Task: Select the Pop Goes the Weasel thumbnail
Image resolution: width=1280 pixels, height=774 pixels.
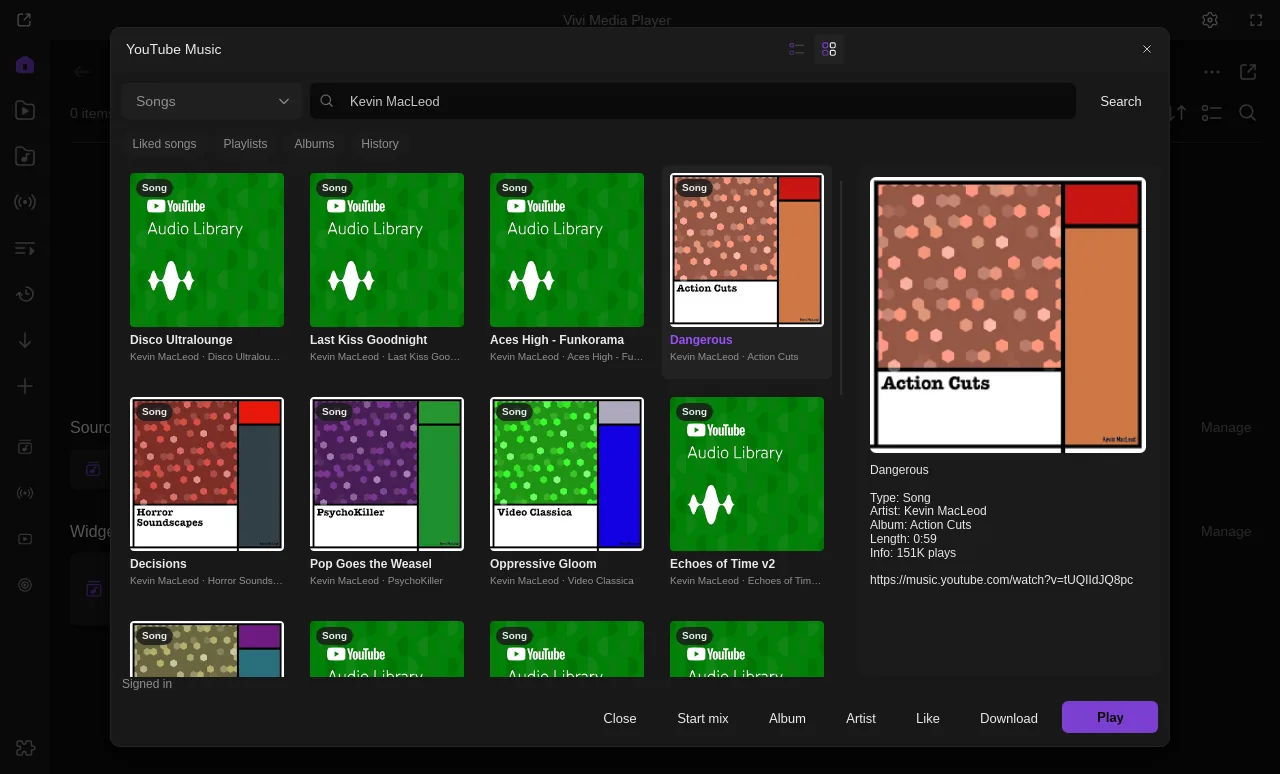Action: pyautogui.click(x=387, y=474)
